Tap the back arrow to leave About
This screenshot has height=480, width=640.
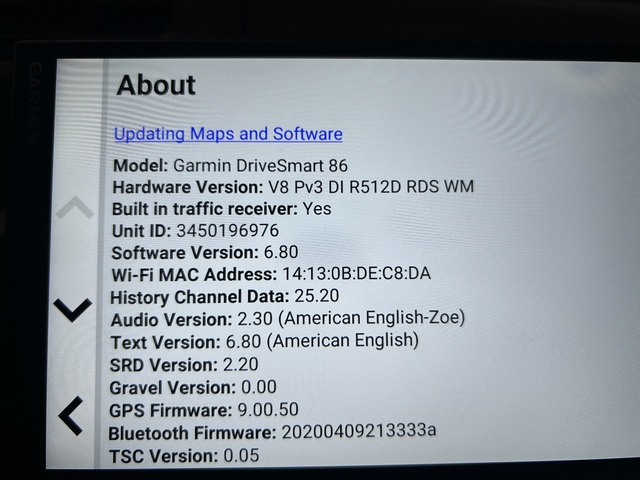point(71,415)
